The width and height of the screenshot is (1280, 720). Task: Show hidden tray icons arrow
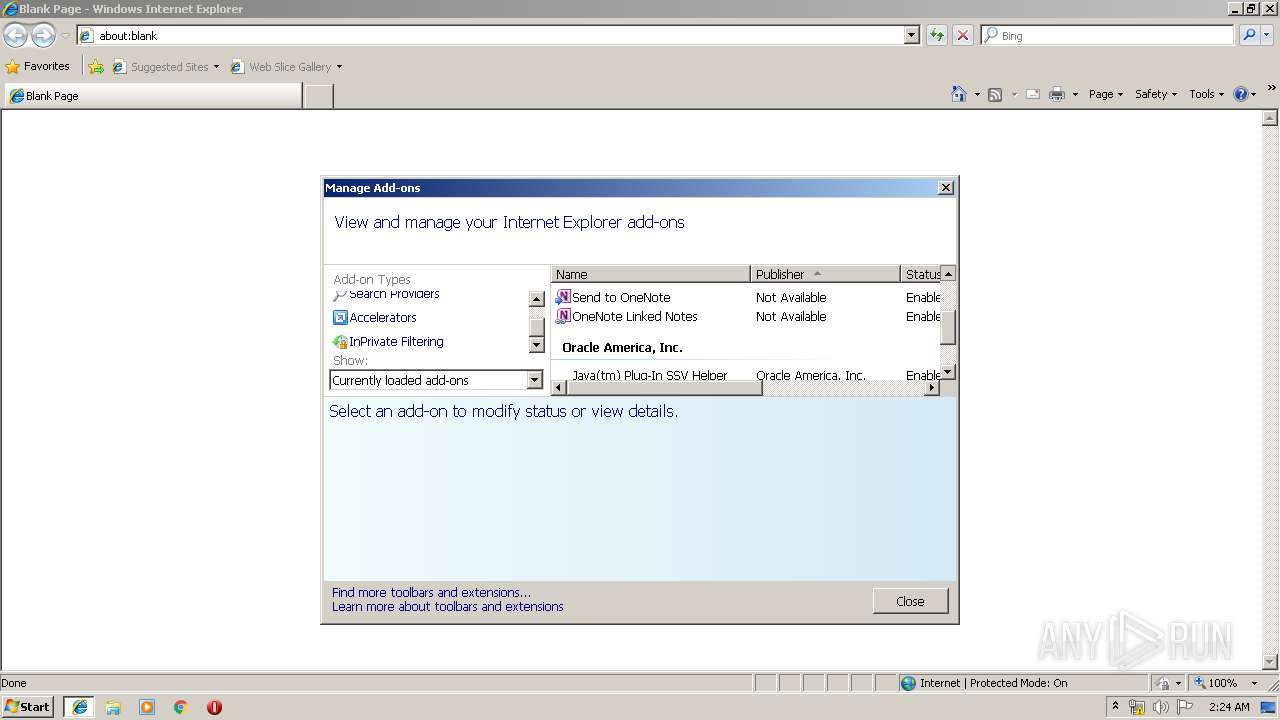(x=1115, y=706)
